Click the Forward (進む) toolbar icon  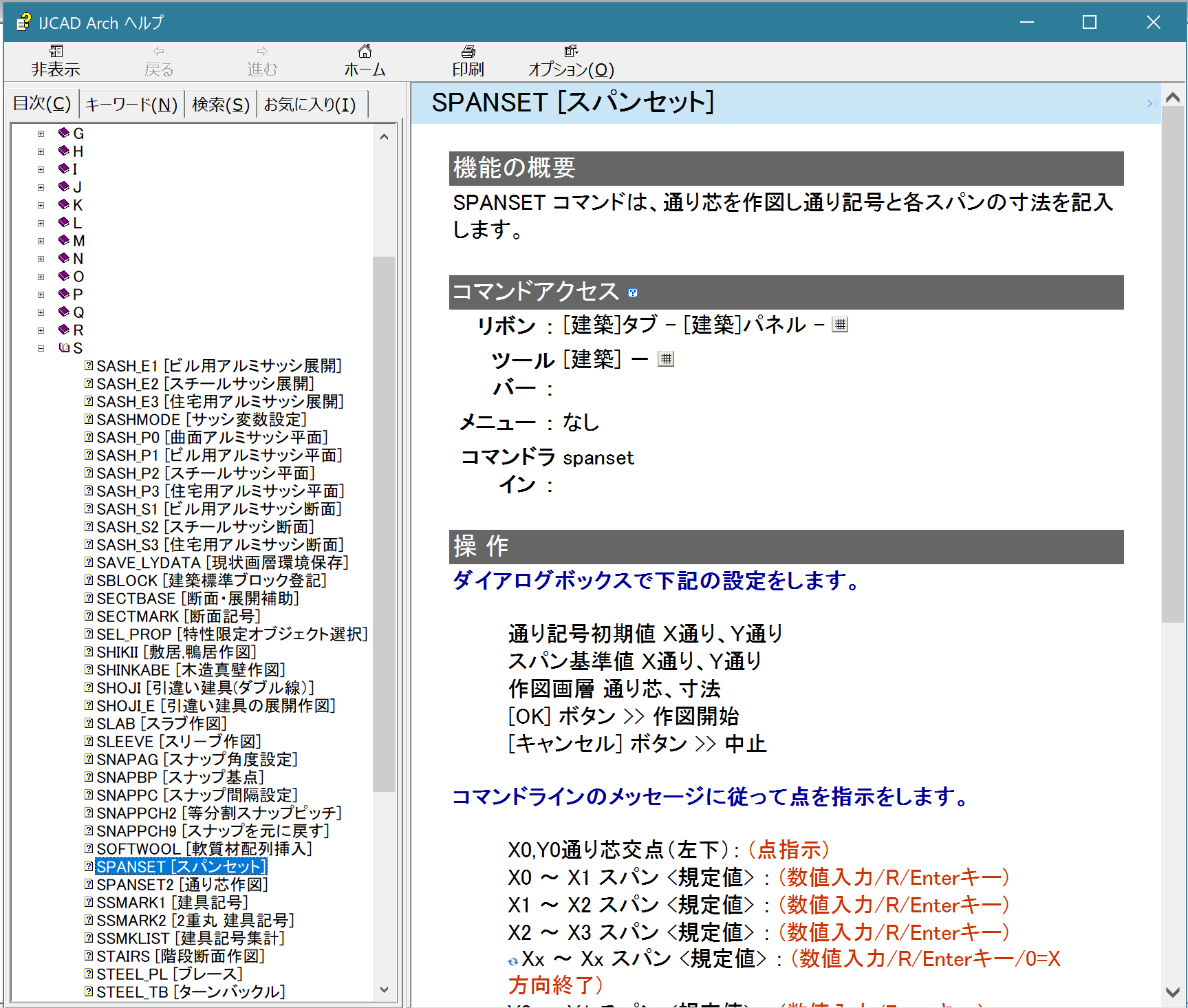pyautogui.click(x=262, y=52)
